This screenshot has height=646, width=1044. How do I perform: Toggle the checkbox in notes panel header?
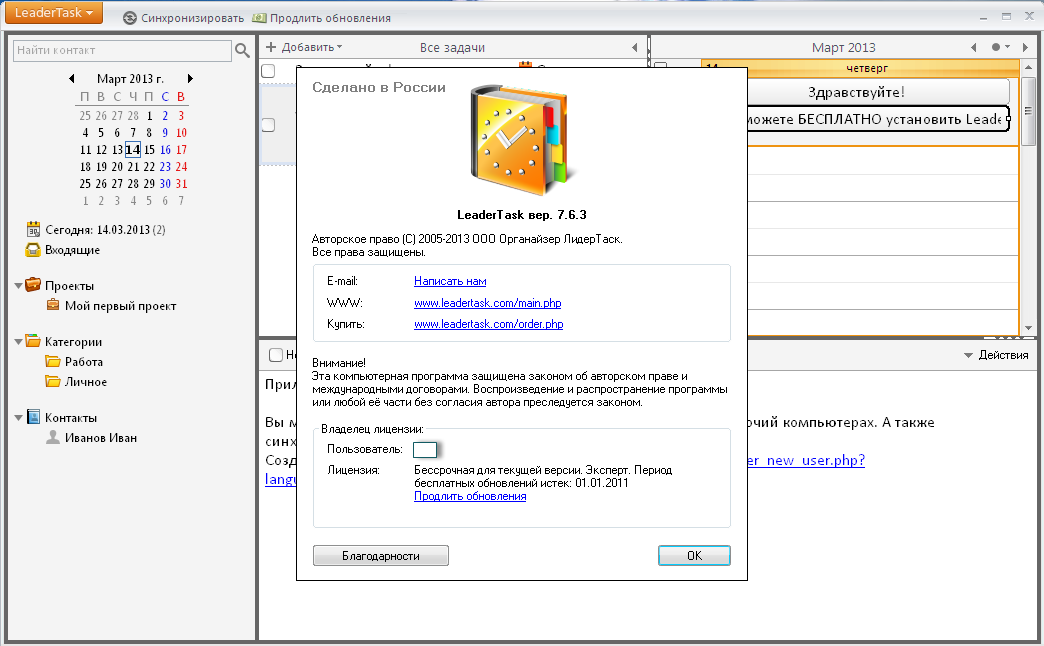pyautogui.click(x=275, y=355)
